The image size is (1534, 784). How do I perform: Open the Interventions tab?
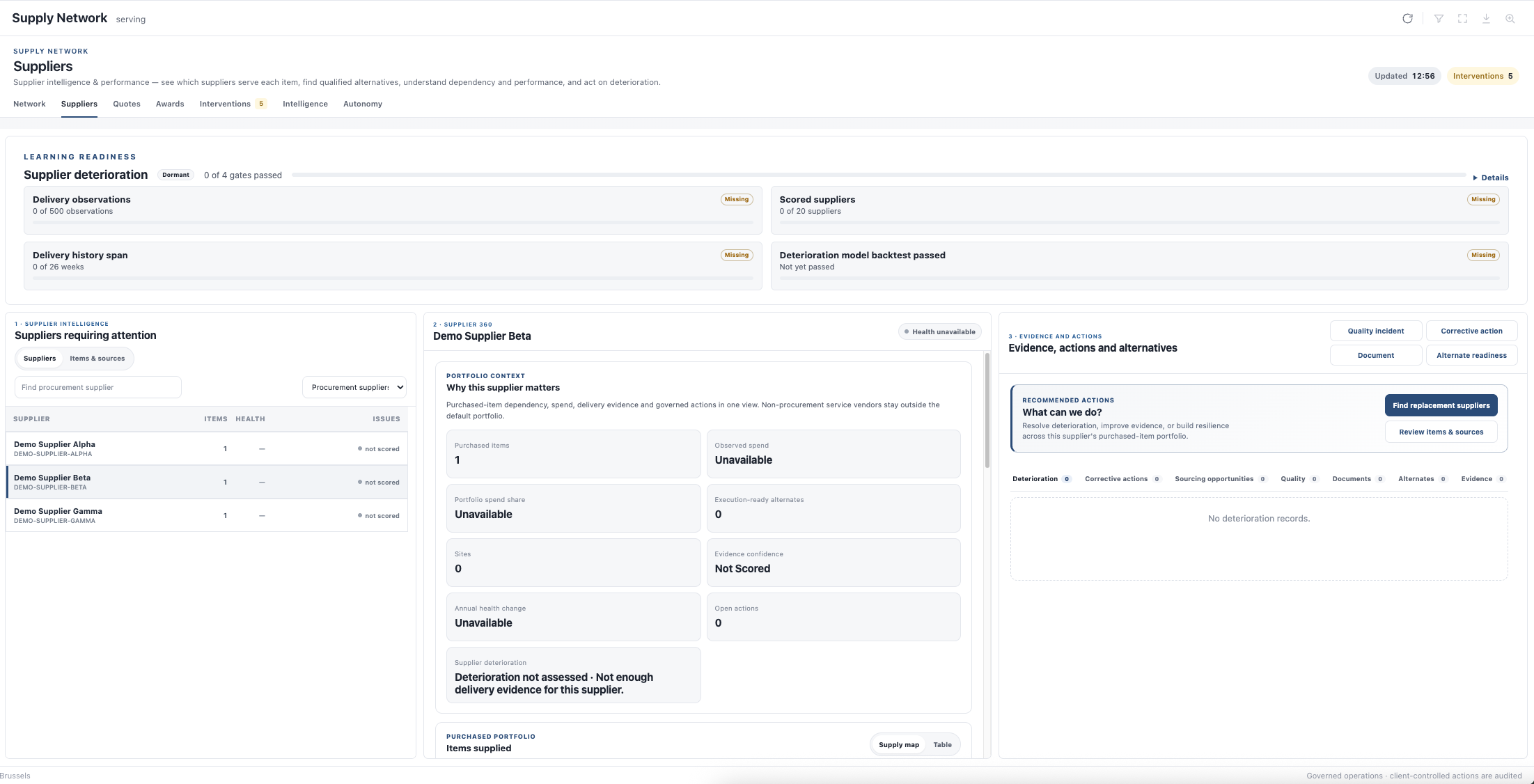(233, 104)
